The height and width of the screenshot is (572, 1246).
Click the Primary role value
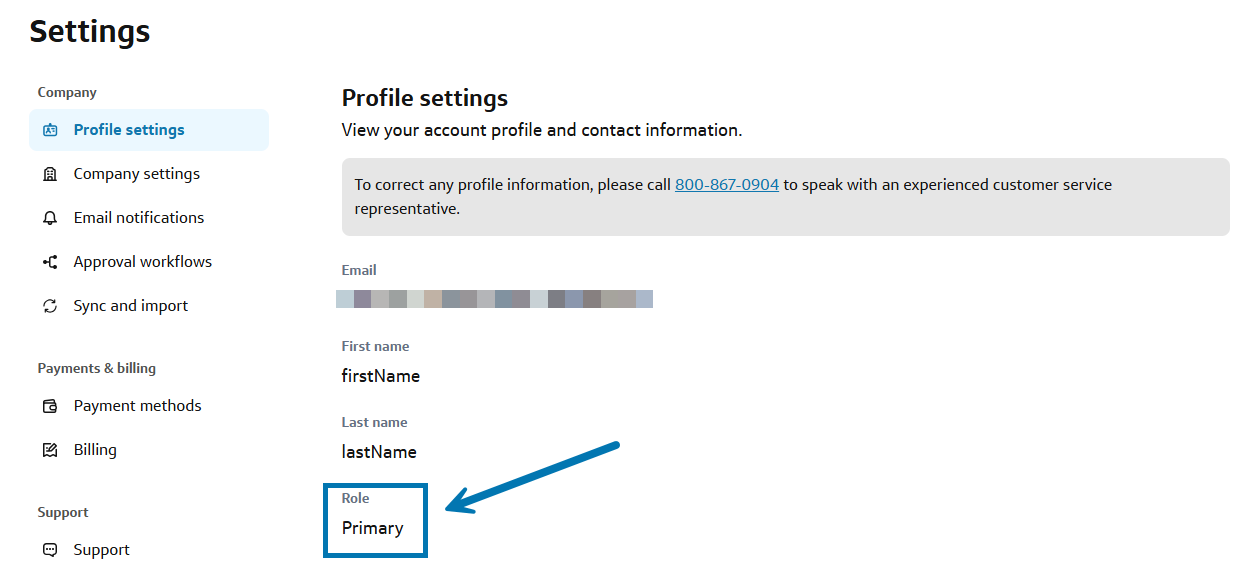(x=373, y=528)
